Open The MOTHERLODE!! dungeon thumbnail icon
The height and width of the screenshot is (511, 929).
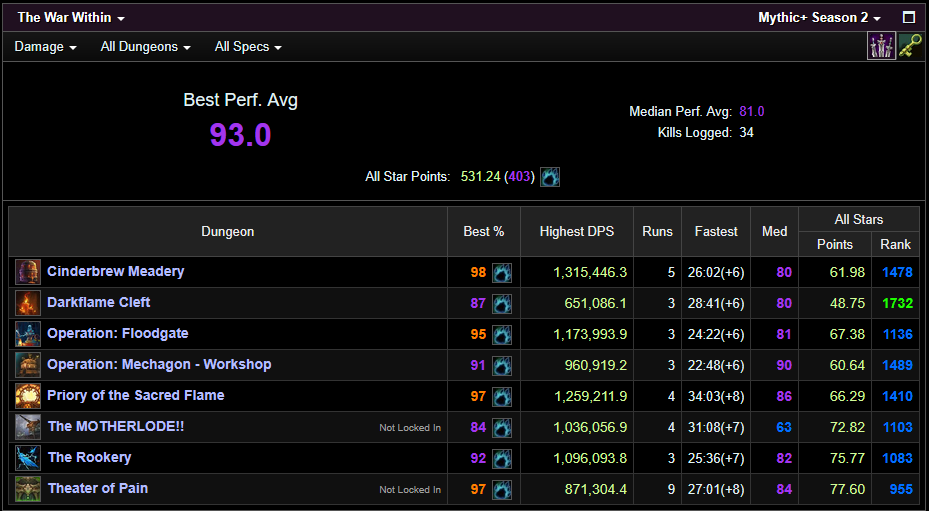click(28, 427)
